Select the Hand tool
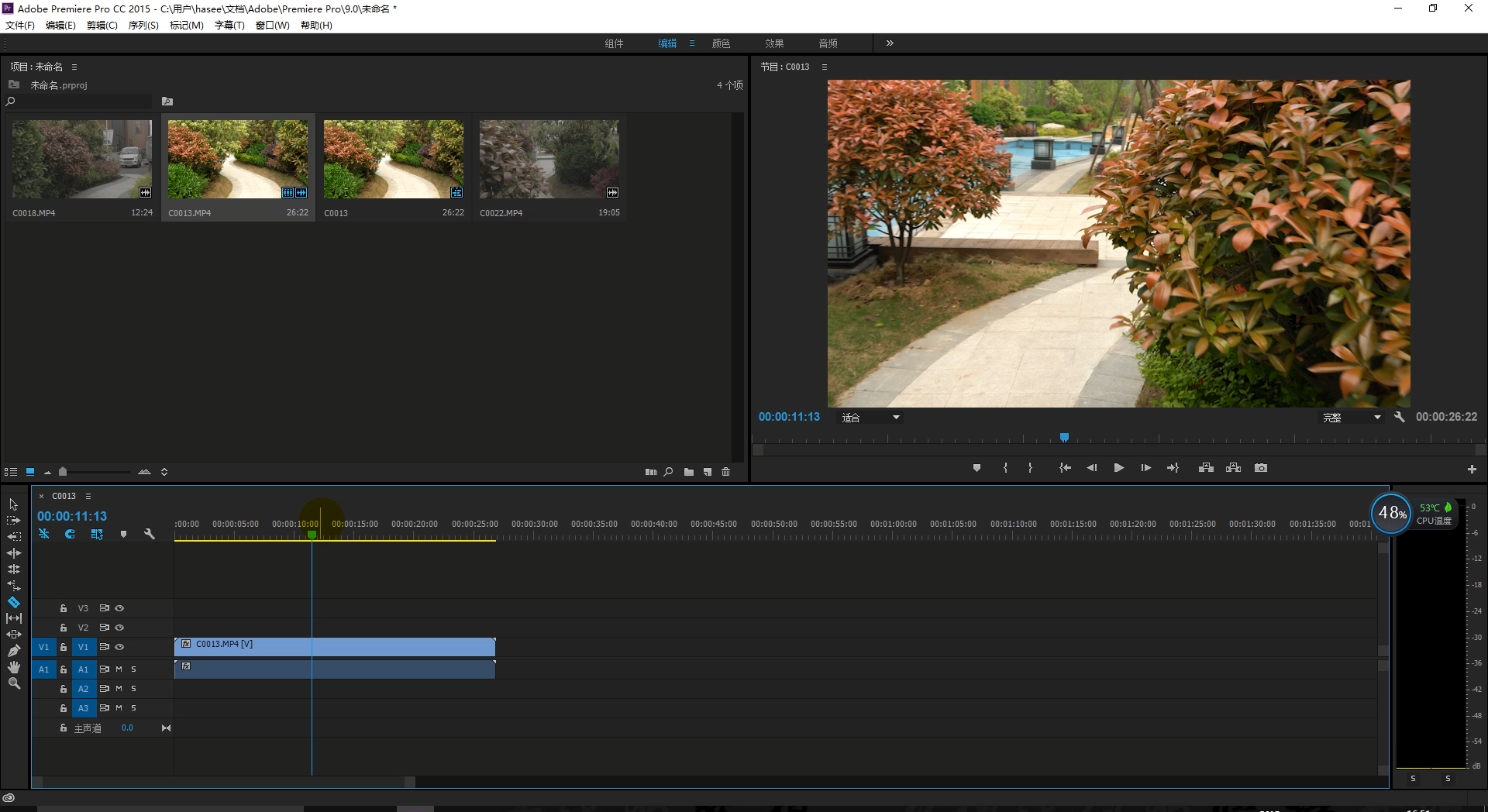The width and height of the screenshot is (1488, 812). pyautogui.click(x=14, y=667)
